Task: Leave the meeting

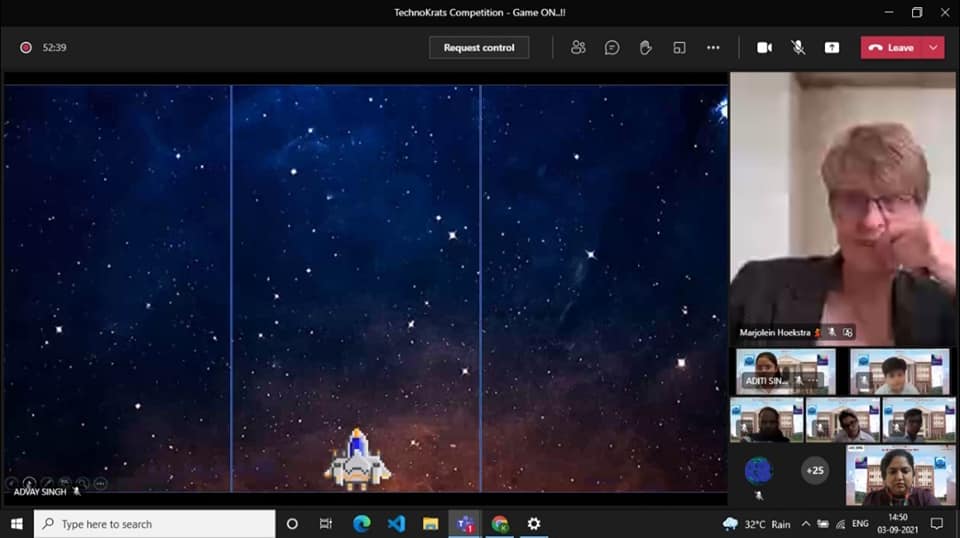Action: tap(891, 48)
